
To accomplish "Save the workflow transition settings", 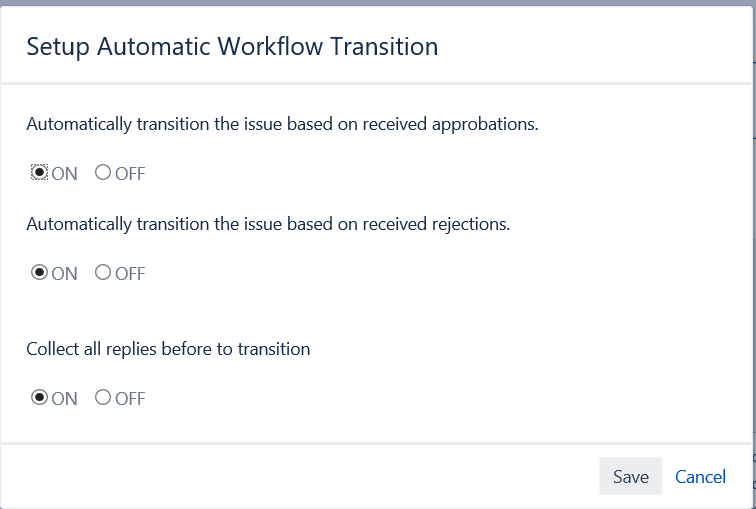I will point(630,477).
